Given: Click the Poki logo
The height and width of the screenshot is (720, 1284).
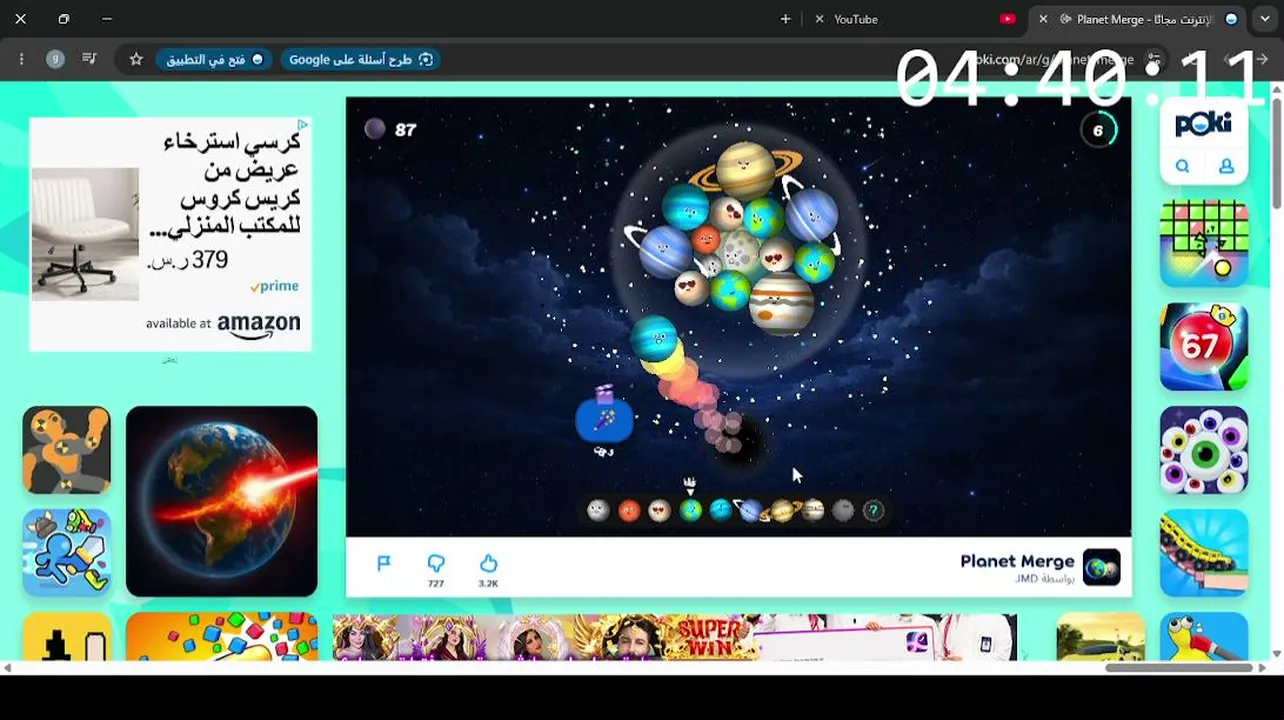Looking at the screenshot, I should [1203, 124].
